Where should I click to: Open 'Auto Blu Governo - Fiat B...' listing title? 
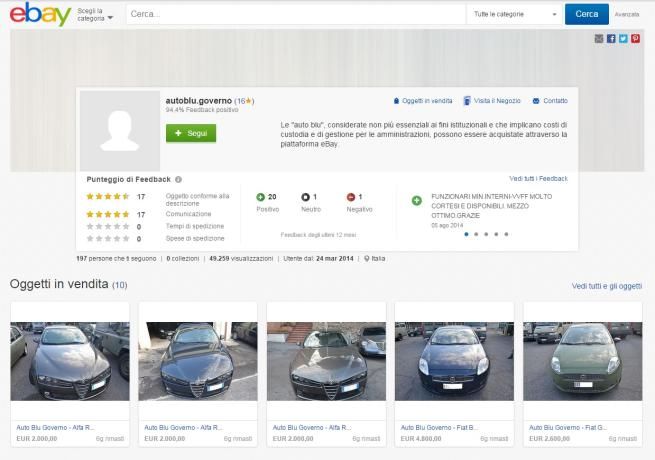439,427
